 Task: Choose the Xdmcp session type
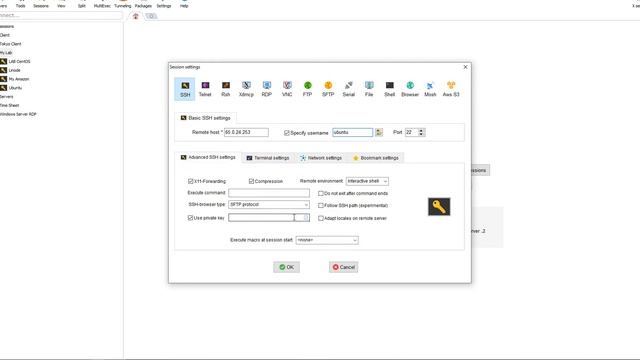[246, 89]
